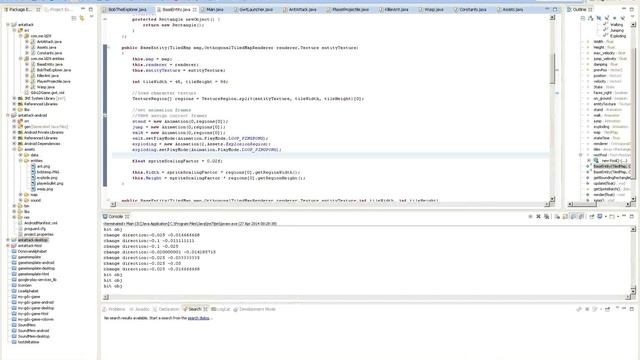Click the Console vertical scrollbar
This screenshot has height=360, width=640.
633,260
